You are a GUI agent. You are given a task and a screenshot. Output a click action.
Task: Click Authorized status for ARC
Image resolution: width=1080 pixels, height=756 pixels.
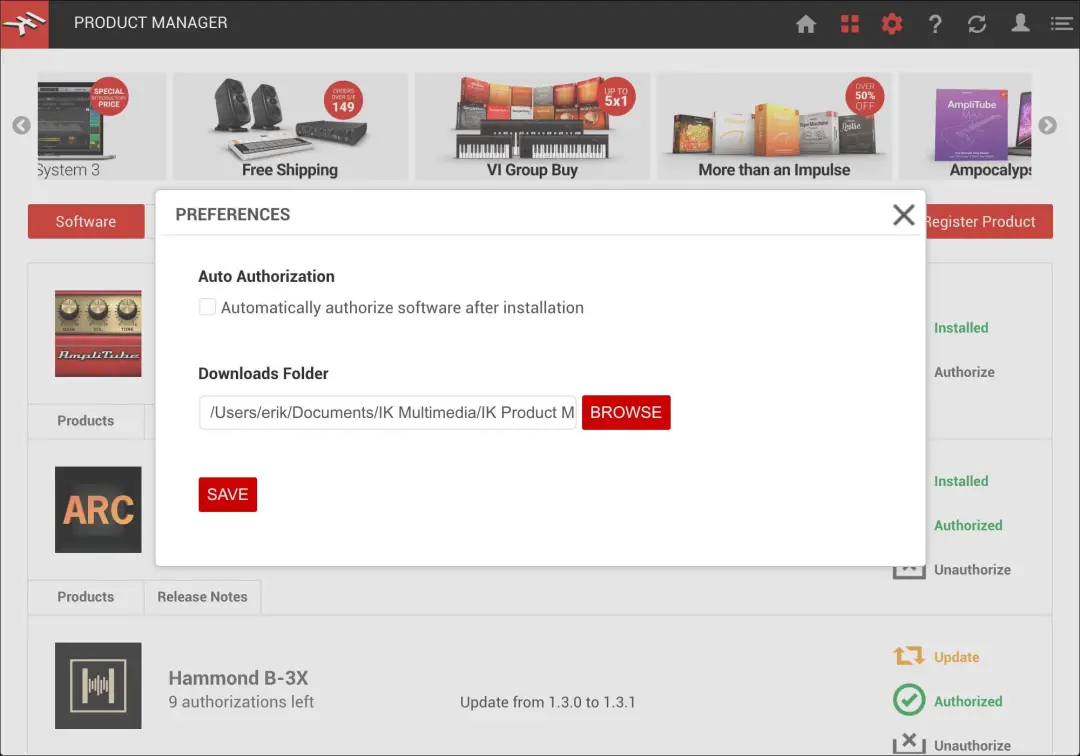coord(968,525)
